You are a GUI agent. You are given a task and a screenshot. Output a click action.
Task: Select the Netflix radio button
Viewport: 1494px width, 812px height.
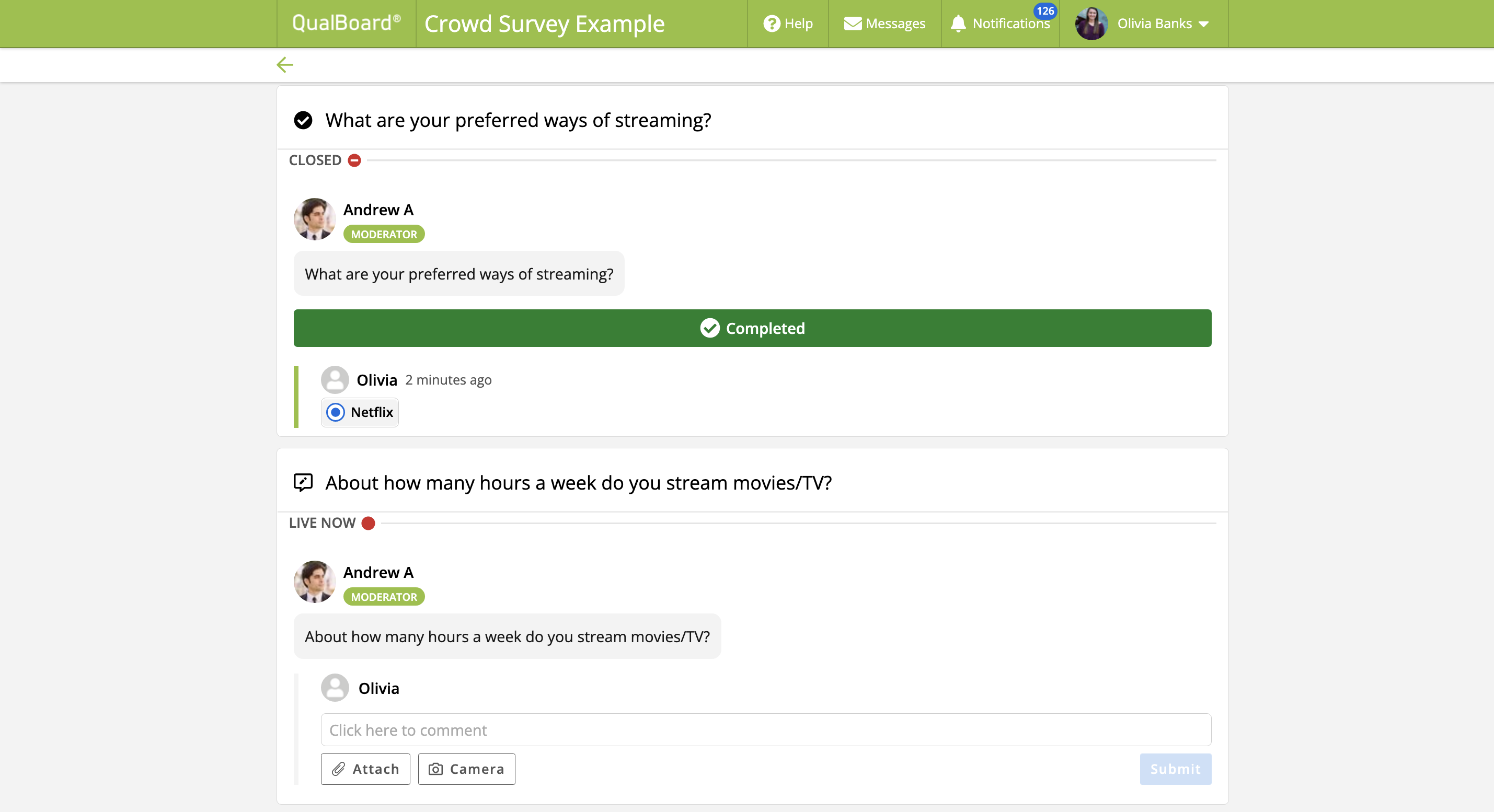[335, 412]
